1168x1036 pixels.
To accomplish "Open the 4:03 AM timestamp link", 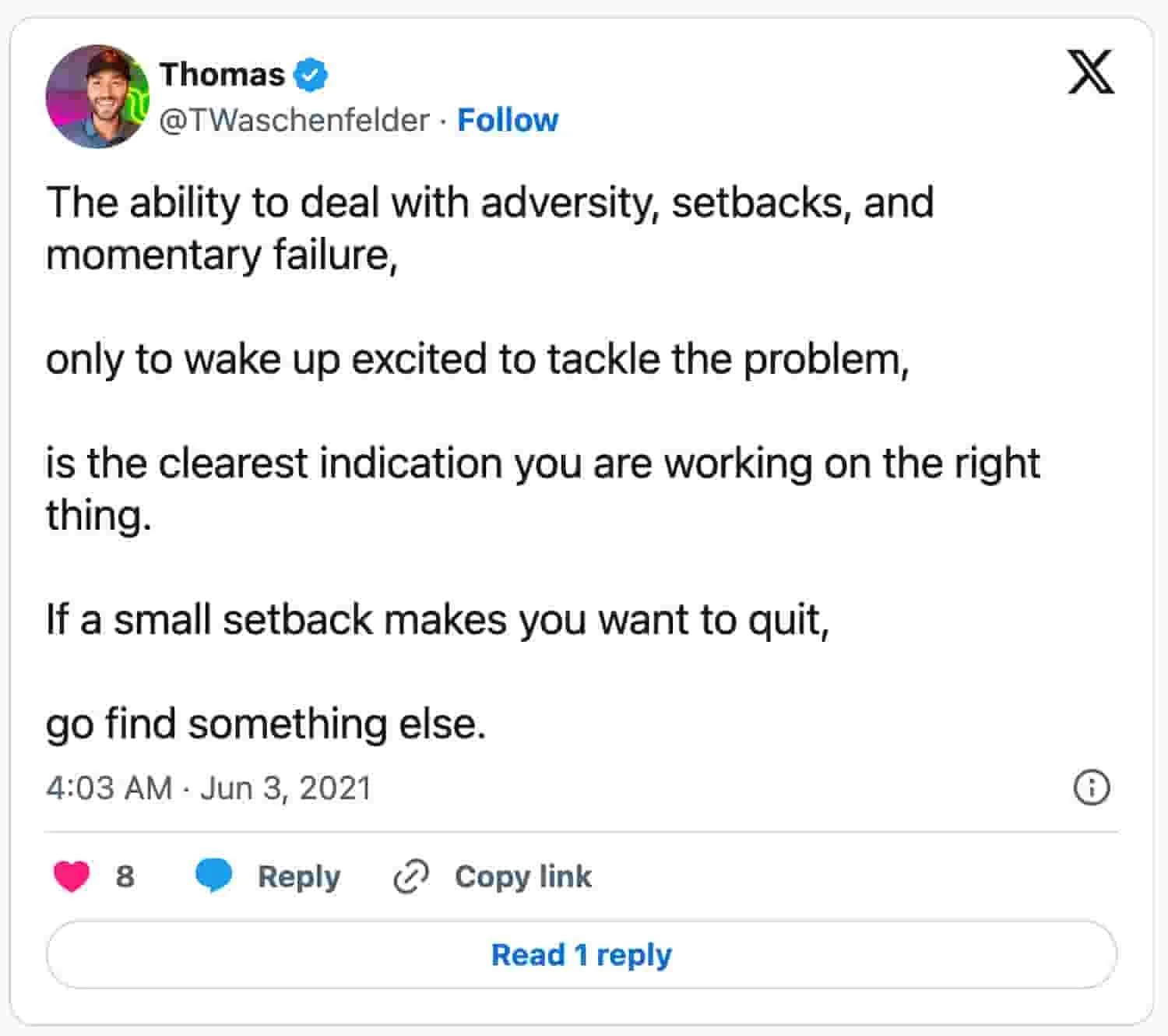I will coord(108,788).
